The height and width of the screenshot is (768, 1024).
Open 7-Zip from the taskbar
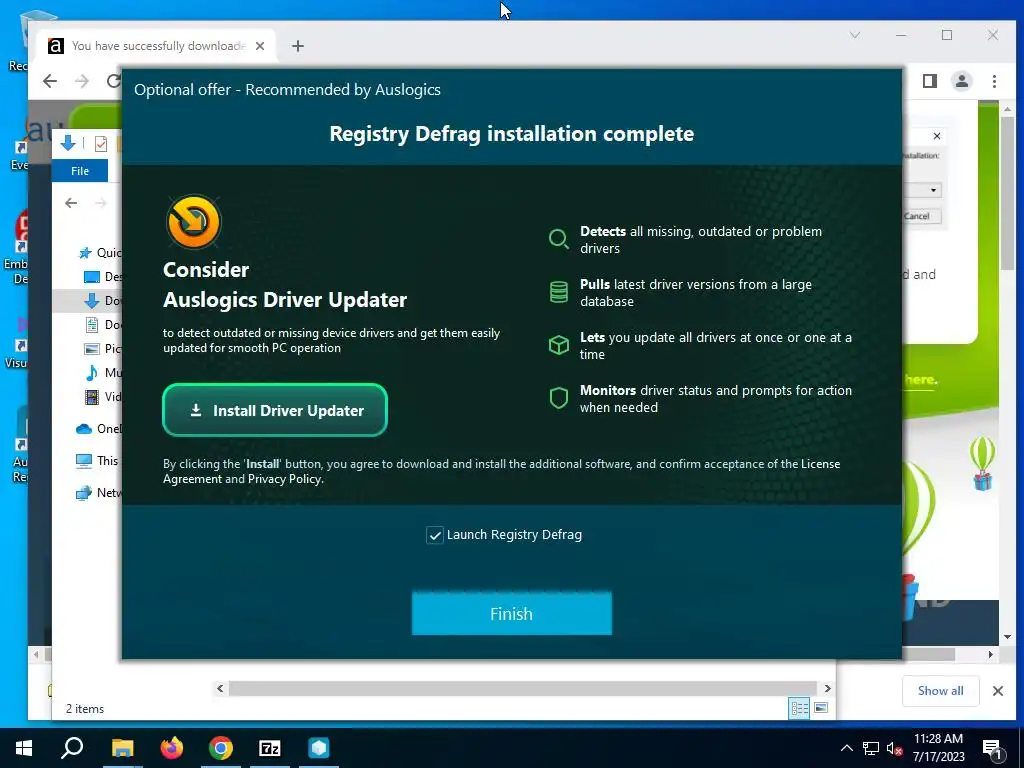tap(270, 748)
